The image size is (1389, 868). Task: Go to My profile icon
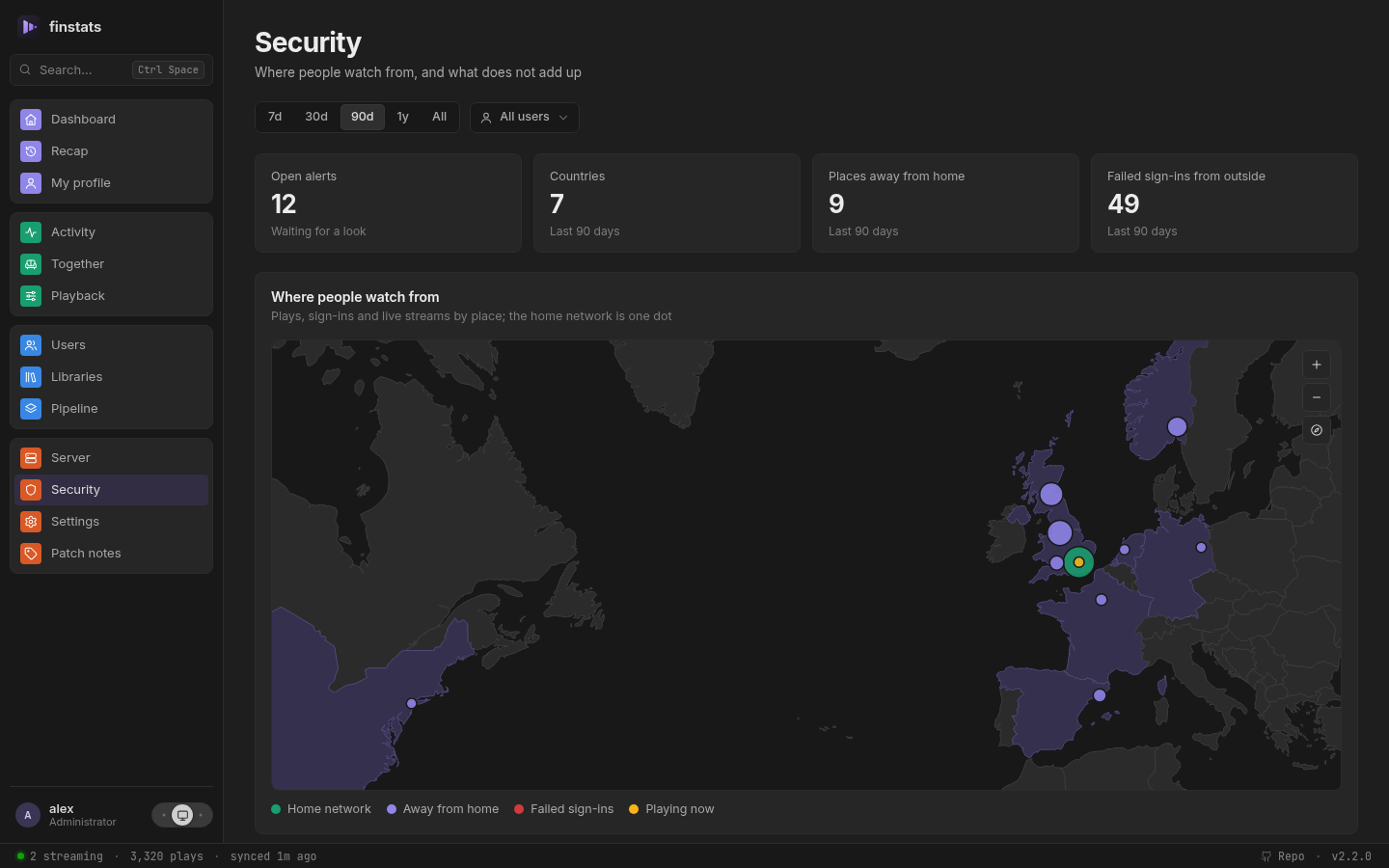tap(31, 183)
